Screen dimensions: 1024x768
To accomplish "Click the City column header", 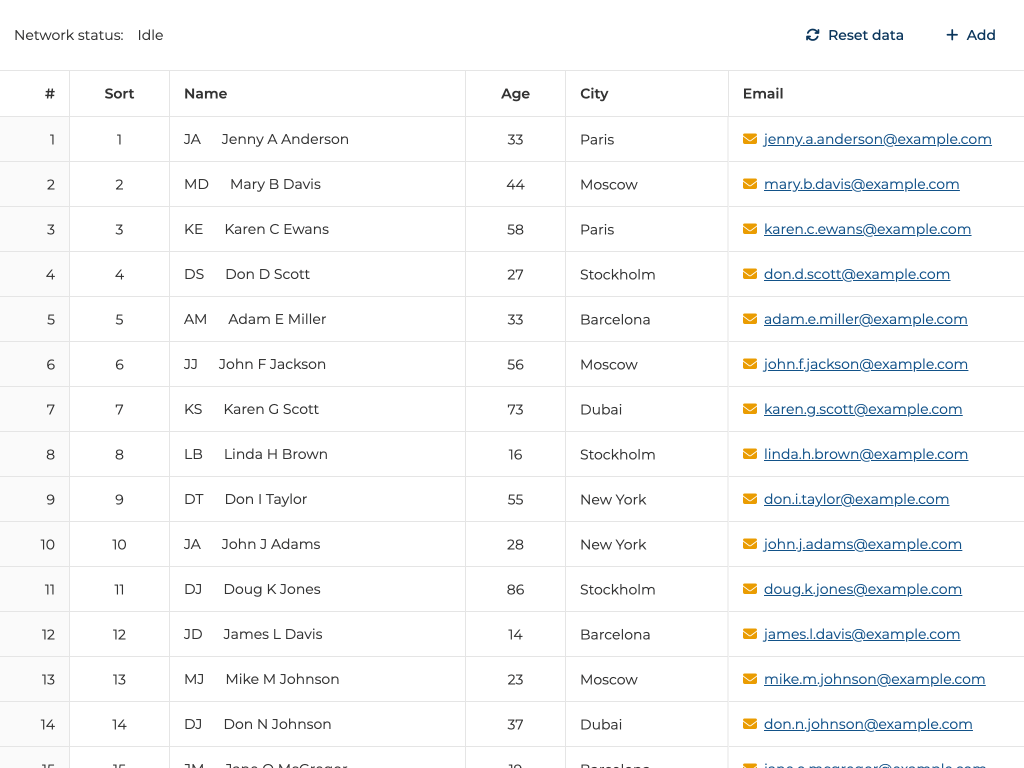I will [594, 94].
